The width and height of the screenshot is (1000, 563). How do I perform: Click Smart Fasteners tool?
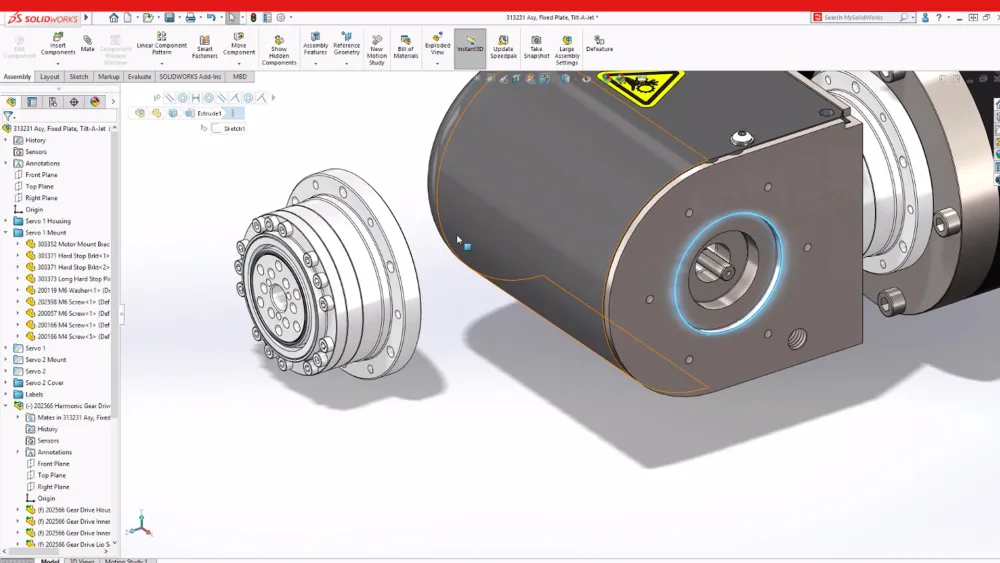[205, 47]
